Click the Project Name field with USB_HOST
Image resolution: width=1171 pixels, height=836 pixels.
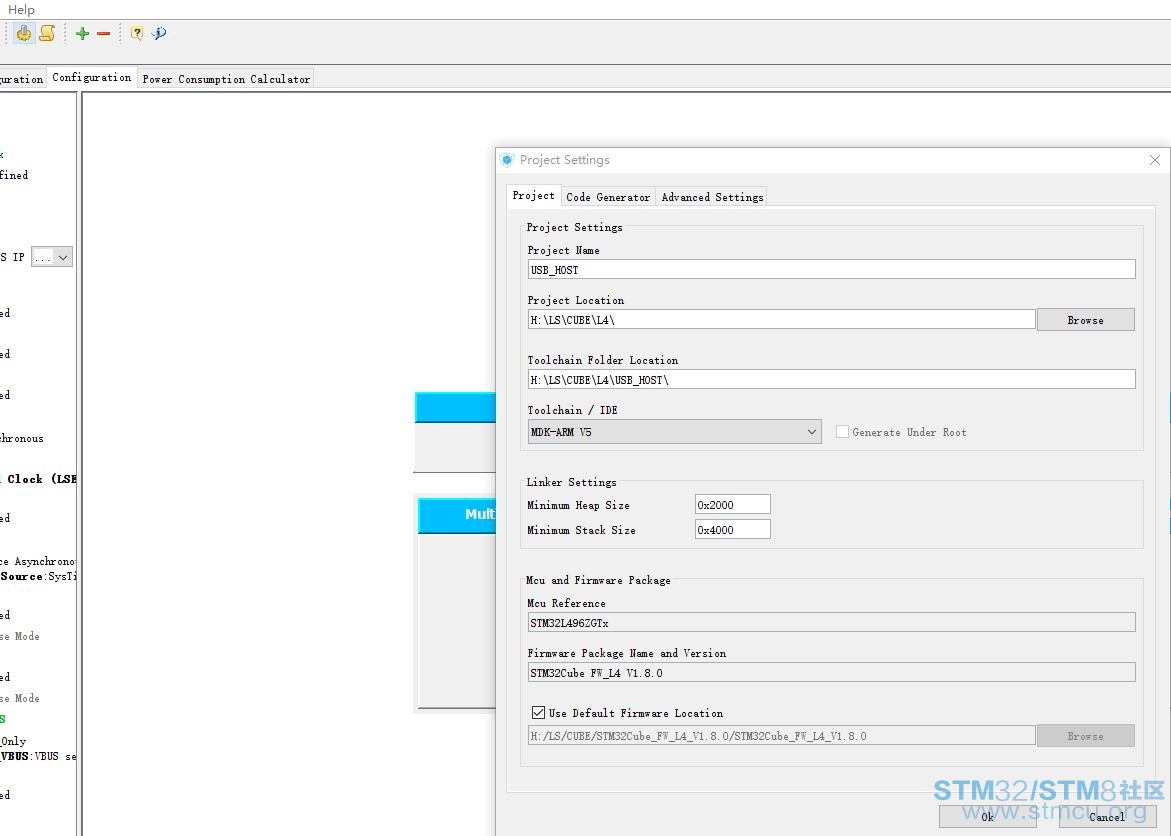[831, 270]
